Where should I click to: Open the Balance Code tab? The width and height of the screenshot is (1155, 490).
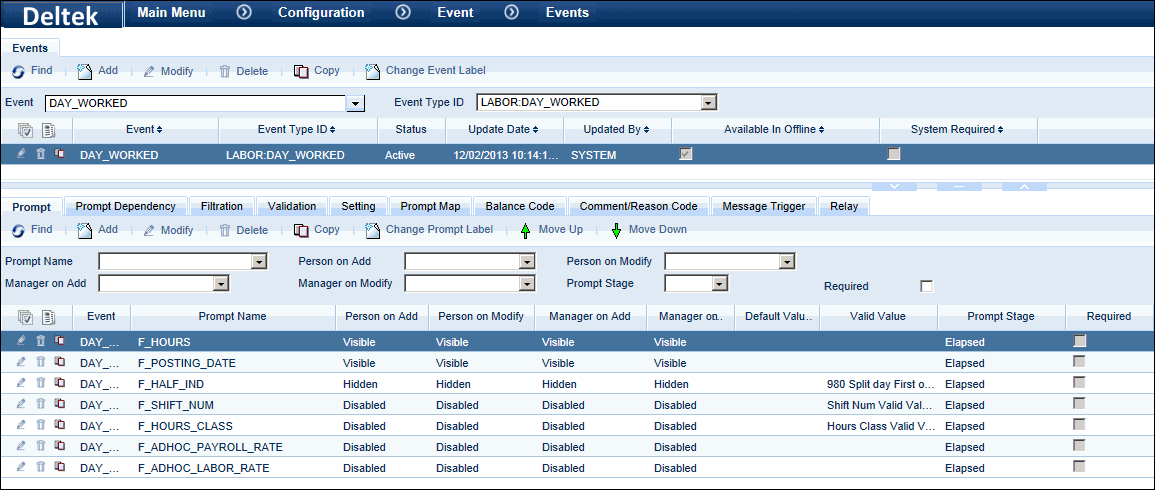(x=519, y=206)
